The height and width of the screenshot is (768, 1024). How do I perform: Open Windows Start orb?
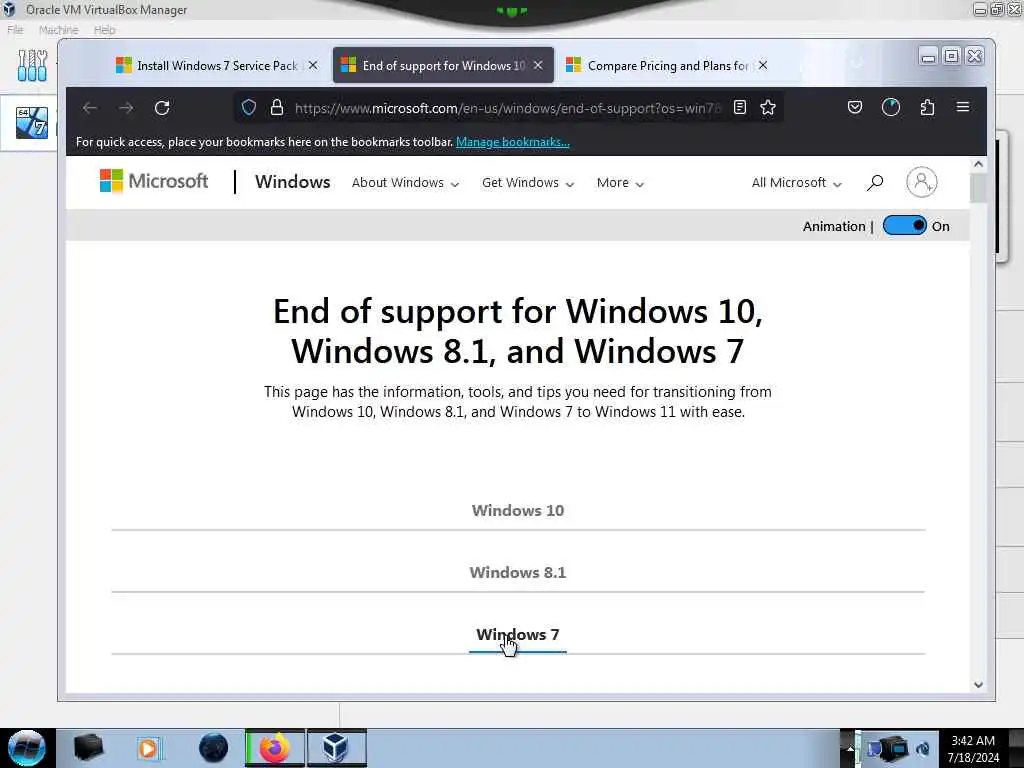(27, 748)
